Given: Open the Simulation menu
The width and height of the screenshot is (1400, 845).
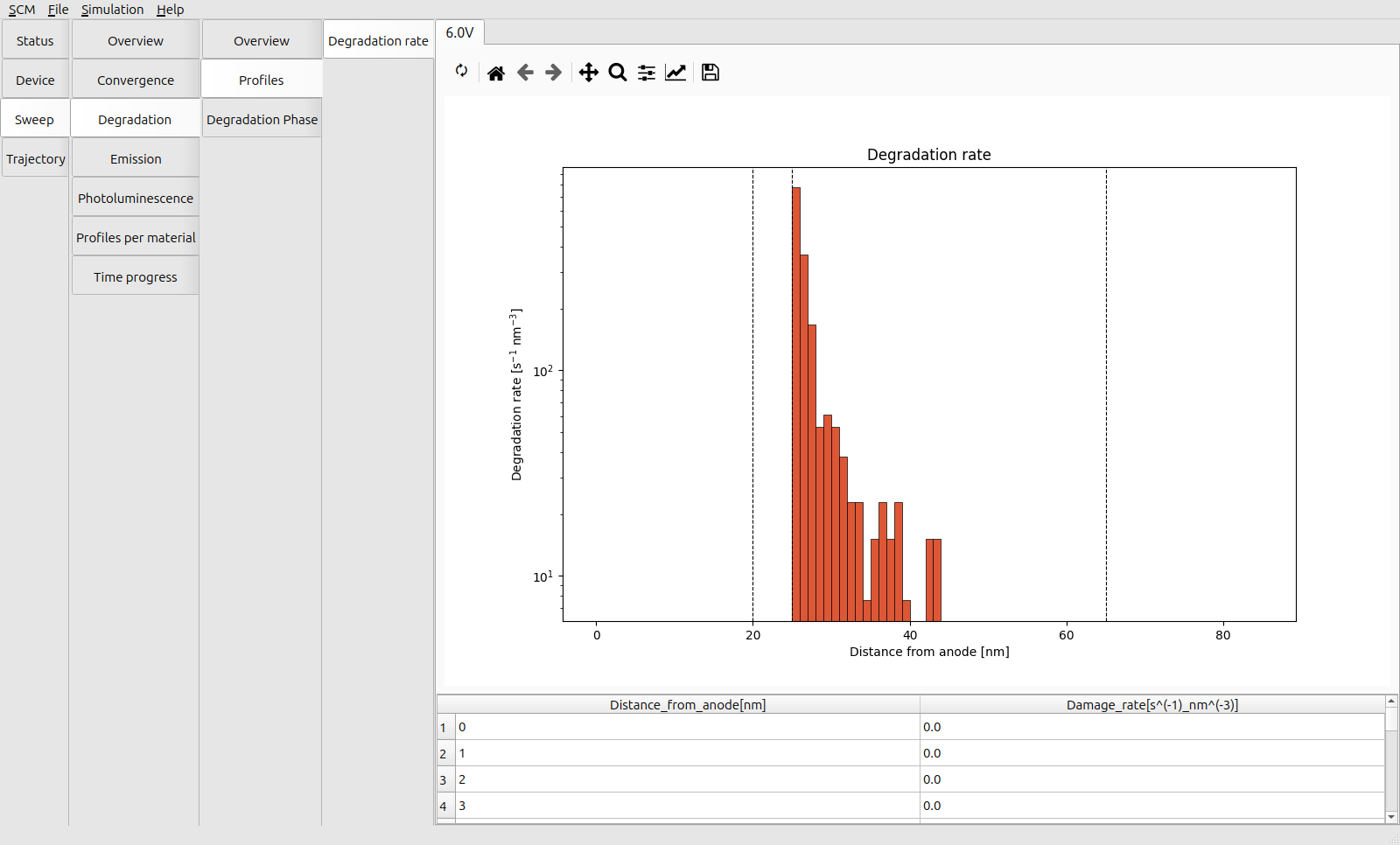Looking at the screenshot, I should (112, 10).
